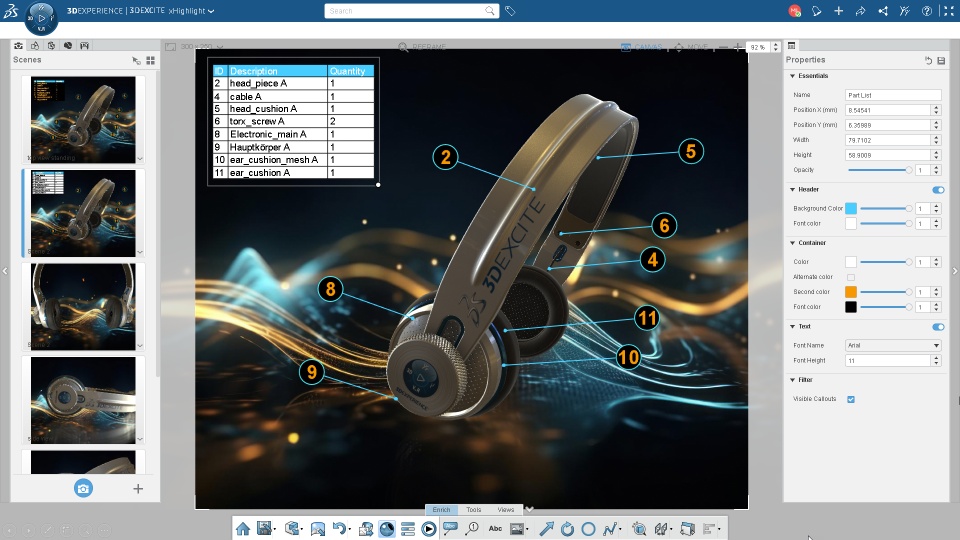Image resolution: width=960 pixels, height=540 pixels.
Task: Select the Abc text annotation tool
Action: [x=495, y=528]
